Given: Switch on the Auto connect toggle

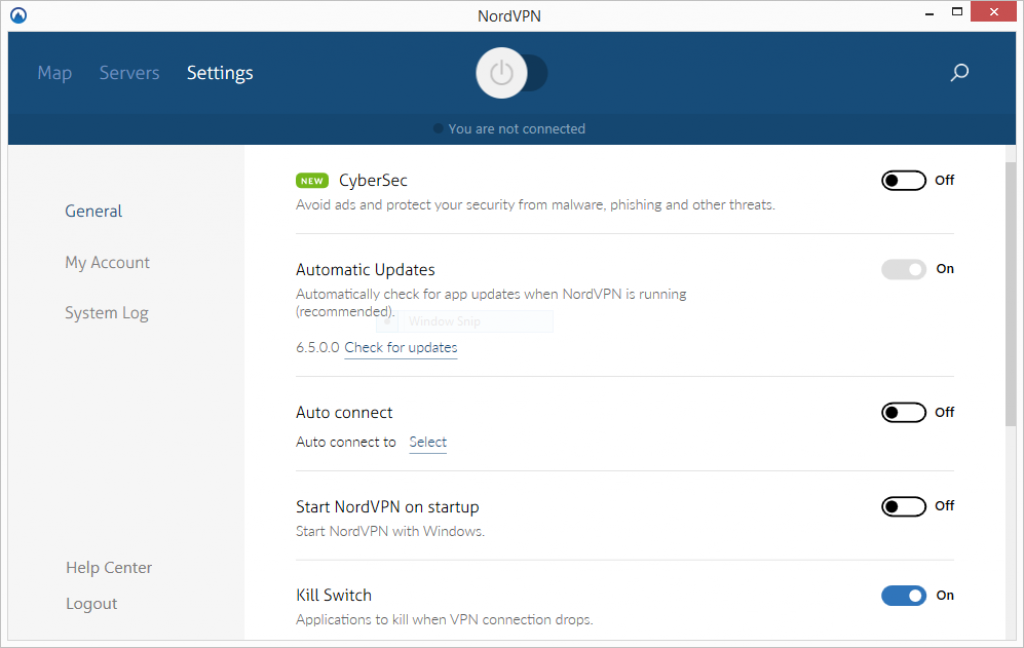Looking at the screenshot, I should tap(903, 412).
